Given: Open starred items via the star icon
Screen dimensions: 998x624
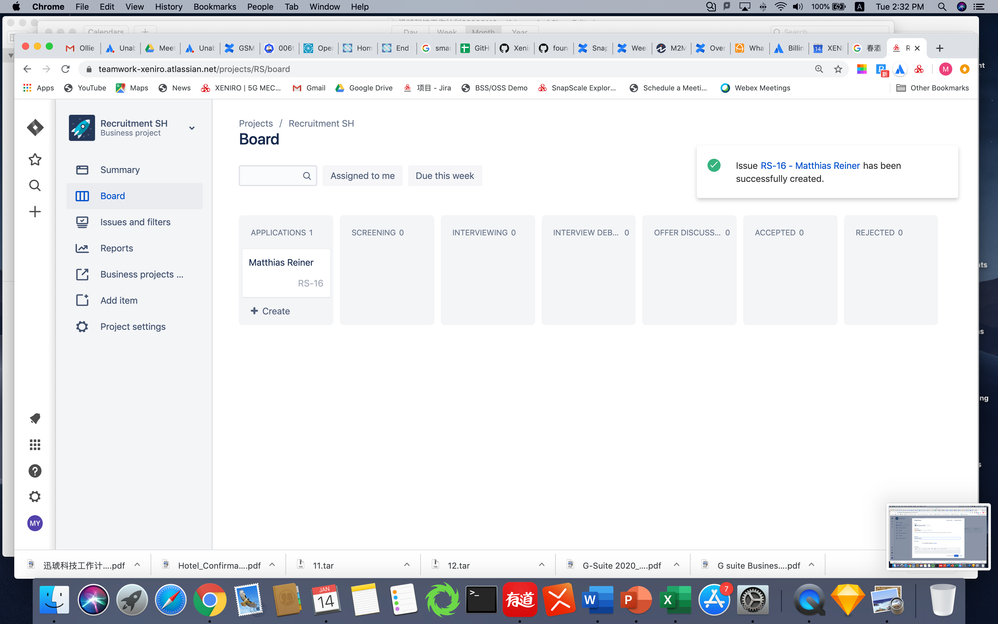Looking at the screenshot, I should (34, 158).
